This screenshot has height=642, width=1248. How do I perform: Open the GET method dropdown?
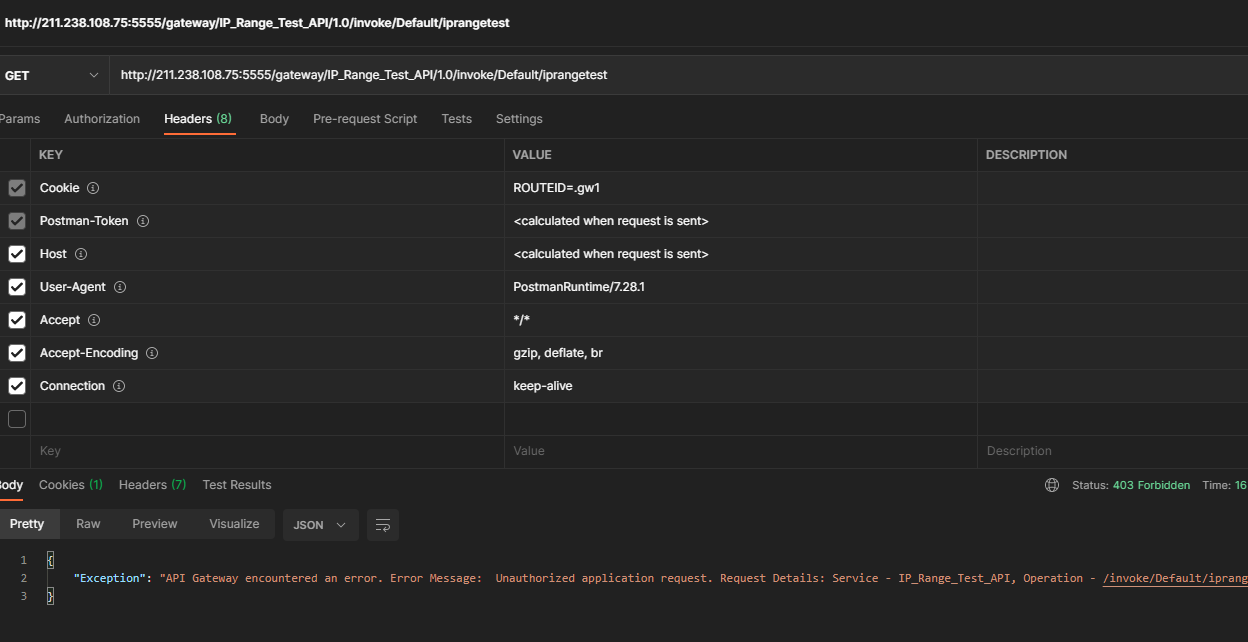tap(52, 75)
